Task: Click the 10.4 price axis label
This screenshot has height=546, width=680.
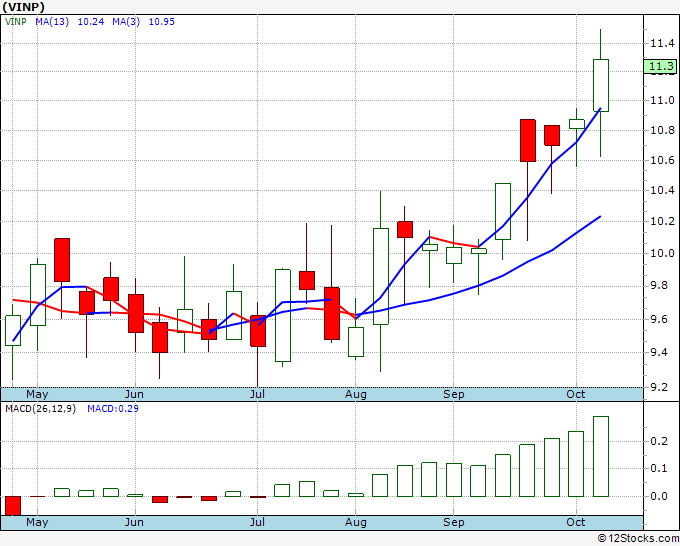Action: pos(662,190)
